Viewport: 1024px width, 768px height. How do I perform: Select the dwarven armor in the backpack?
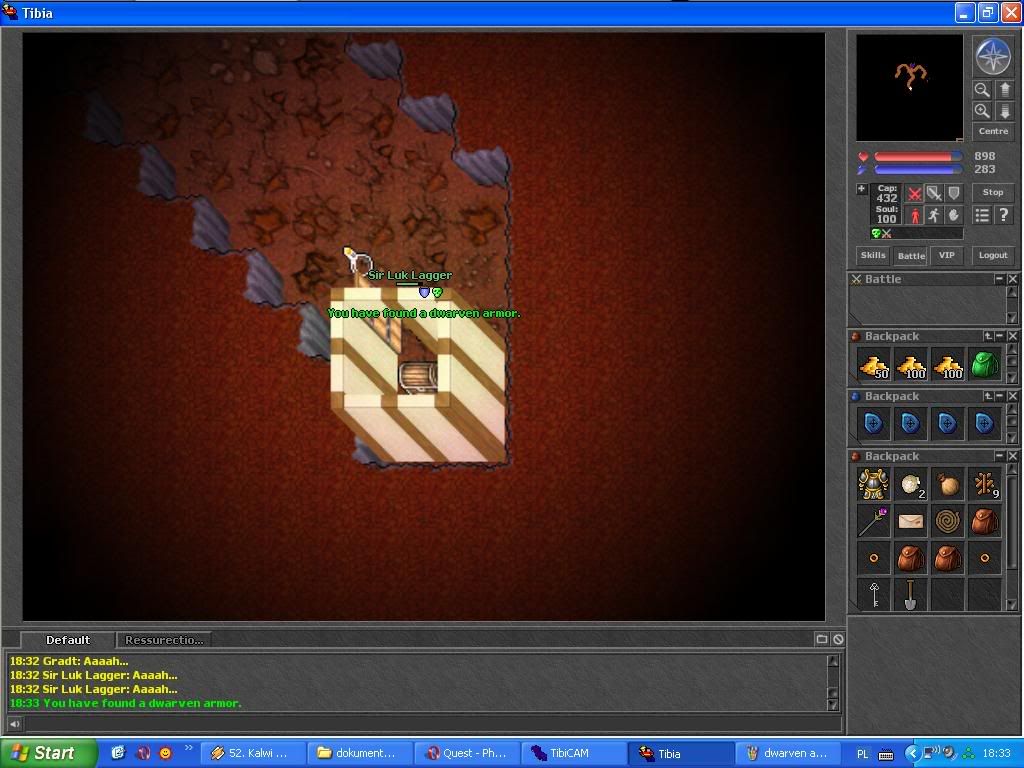873,485
